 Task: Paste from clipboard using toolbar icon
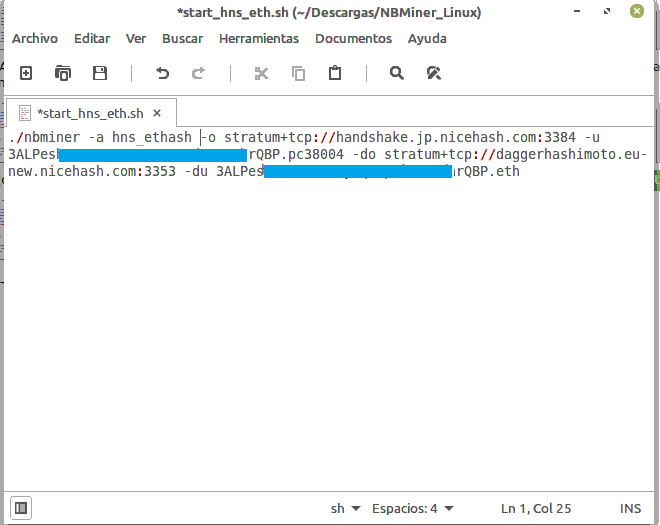(x=335, y=73)
